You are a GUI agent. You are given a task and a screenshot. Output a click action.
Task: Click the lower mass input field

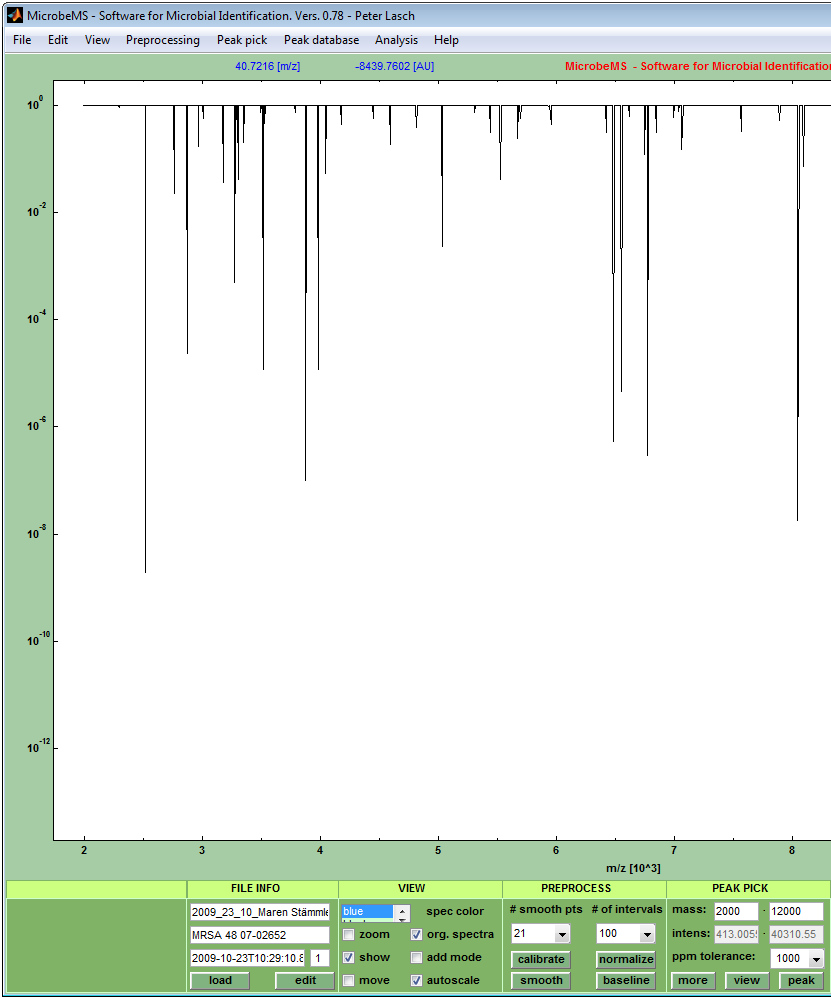735,912
